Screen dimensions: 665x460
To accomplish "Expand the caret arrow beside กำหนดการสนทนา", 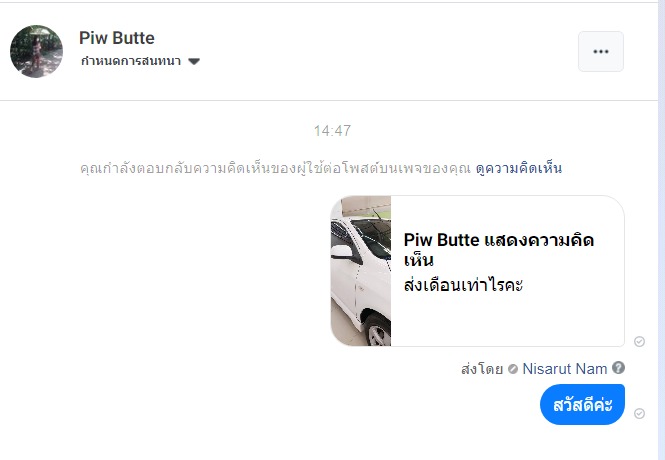I will [x=194, y=62].
